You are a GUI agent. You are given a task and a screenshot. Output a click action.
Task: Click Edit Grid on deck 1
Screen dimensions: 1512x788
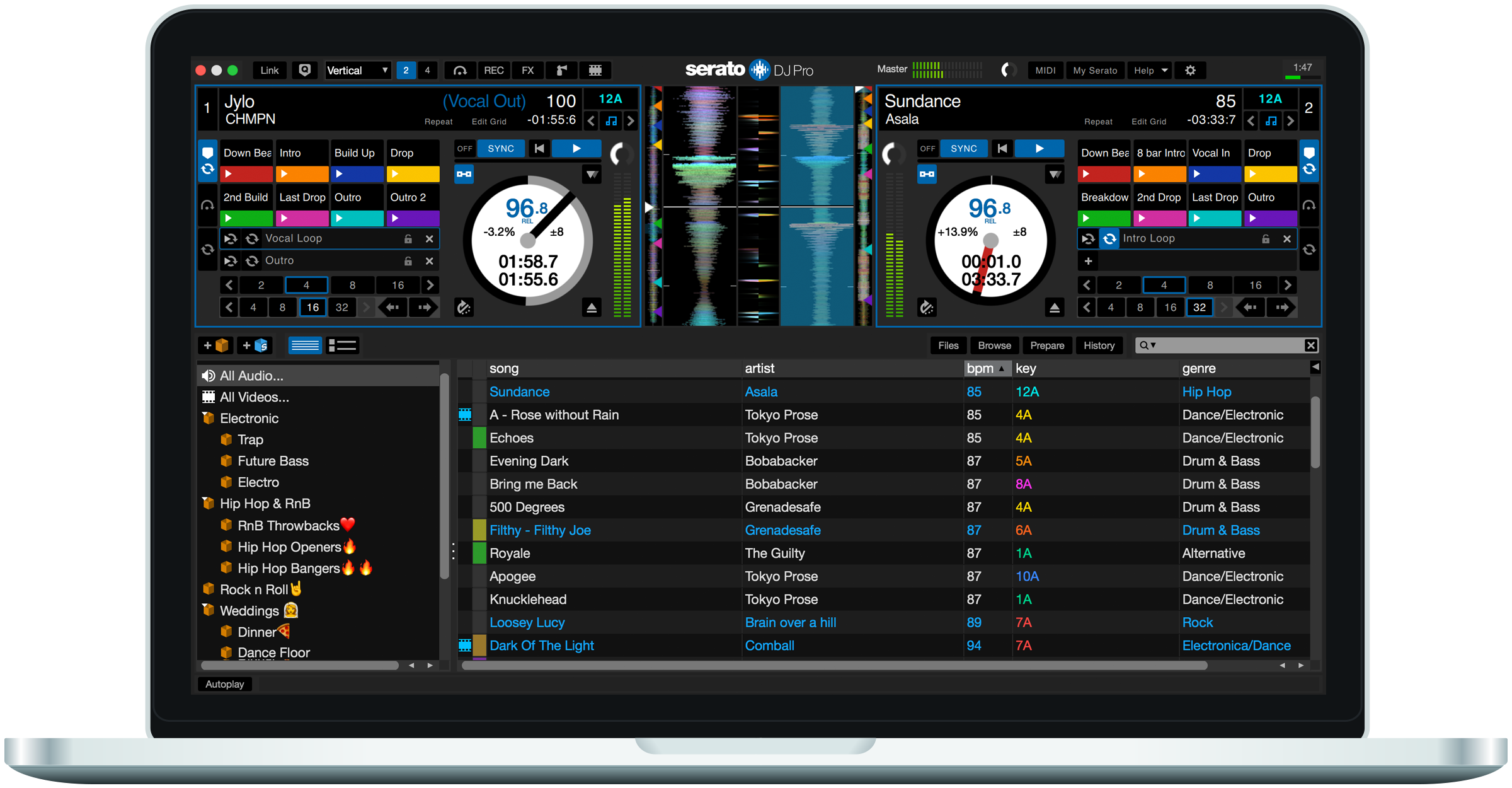(x=489, y=122)
